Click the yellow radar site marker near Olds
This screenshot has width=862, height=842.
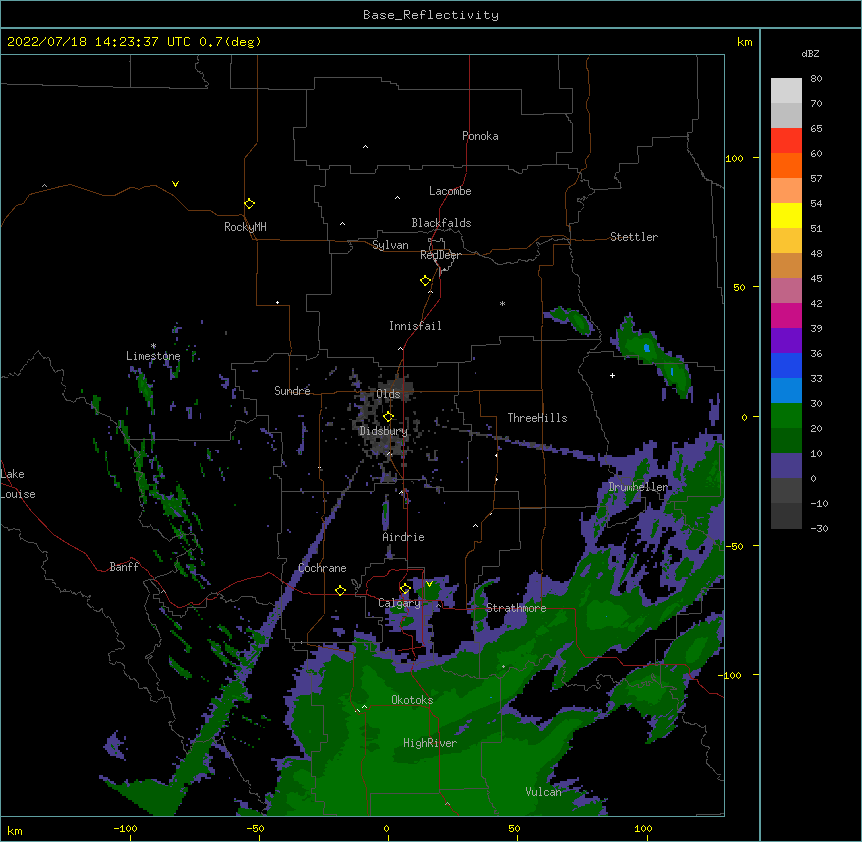pos(388,416)
